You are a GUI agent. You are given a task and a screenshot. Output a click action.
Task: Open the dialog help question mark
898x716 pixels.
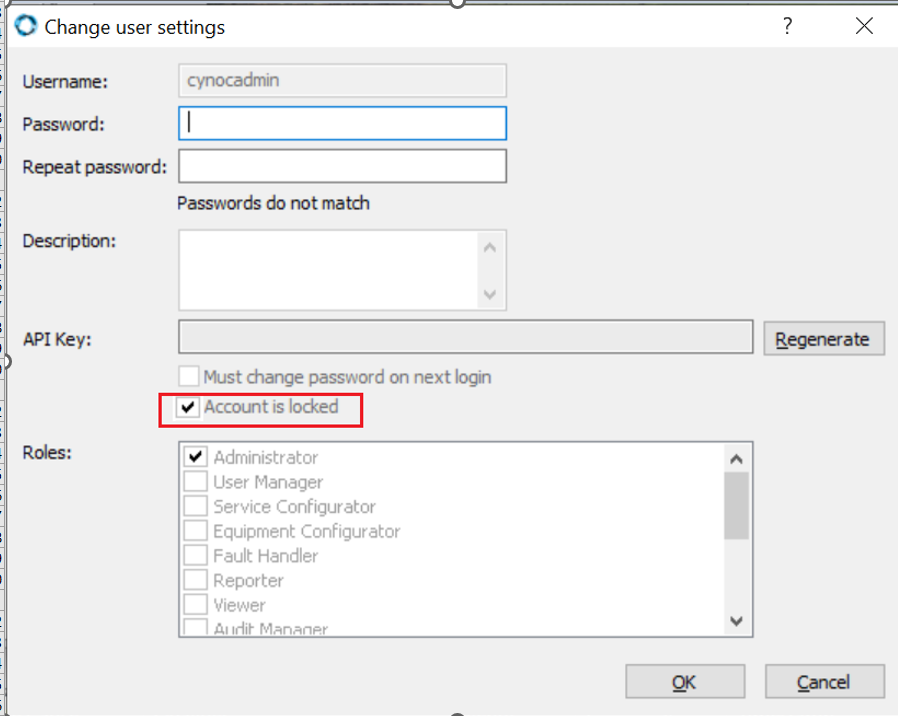[787, 26]
